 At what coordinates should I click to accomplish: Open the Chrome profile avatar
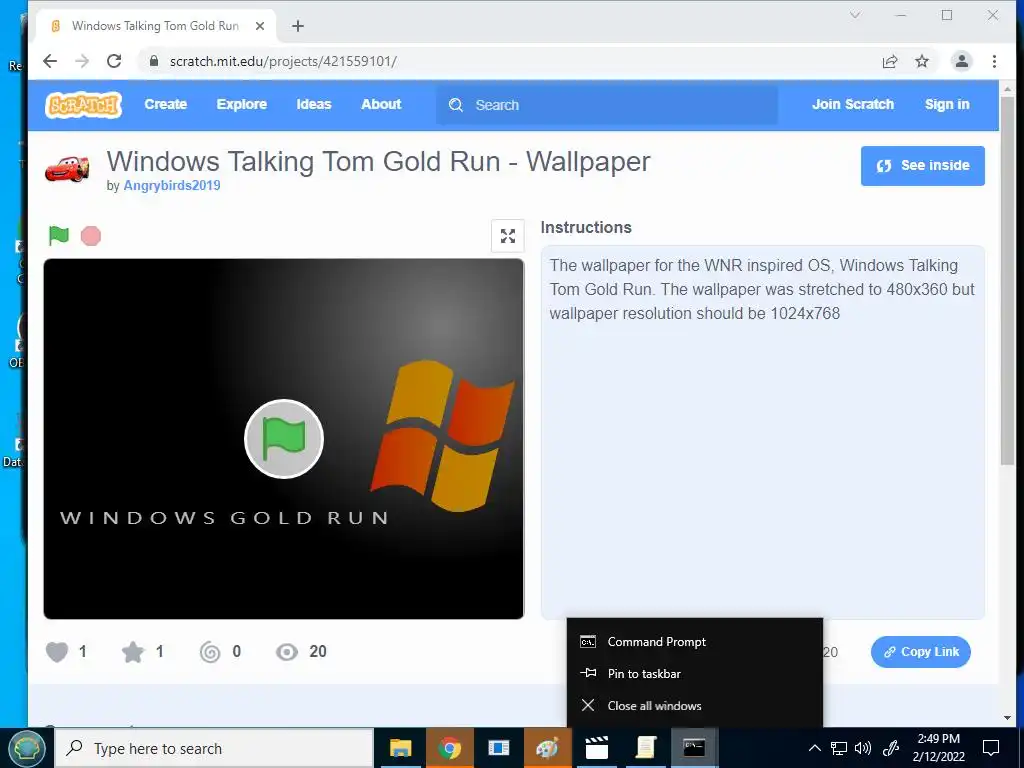[x=961, y=61]
